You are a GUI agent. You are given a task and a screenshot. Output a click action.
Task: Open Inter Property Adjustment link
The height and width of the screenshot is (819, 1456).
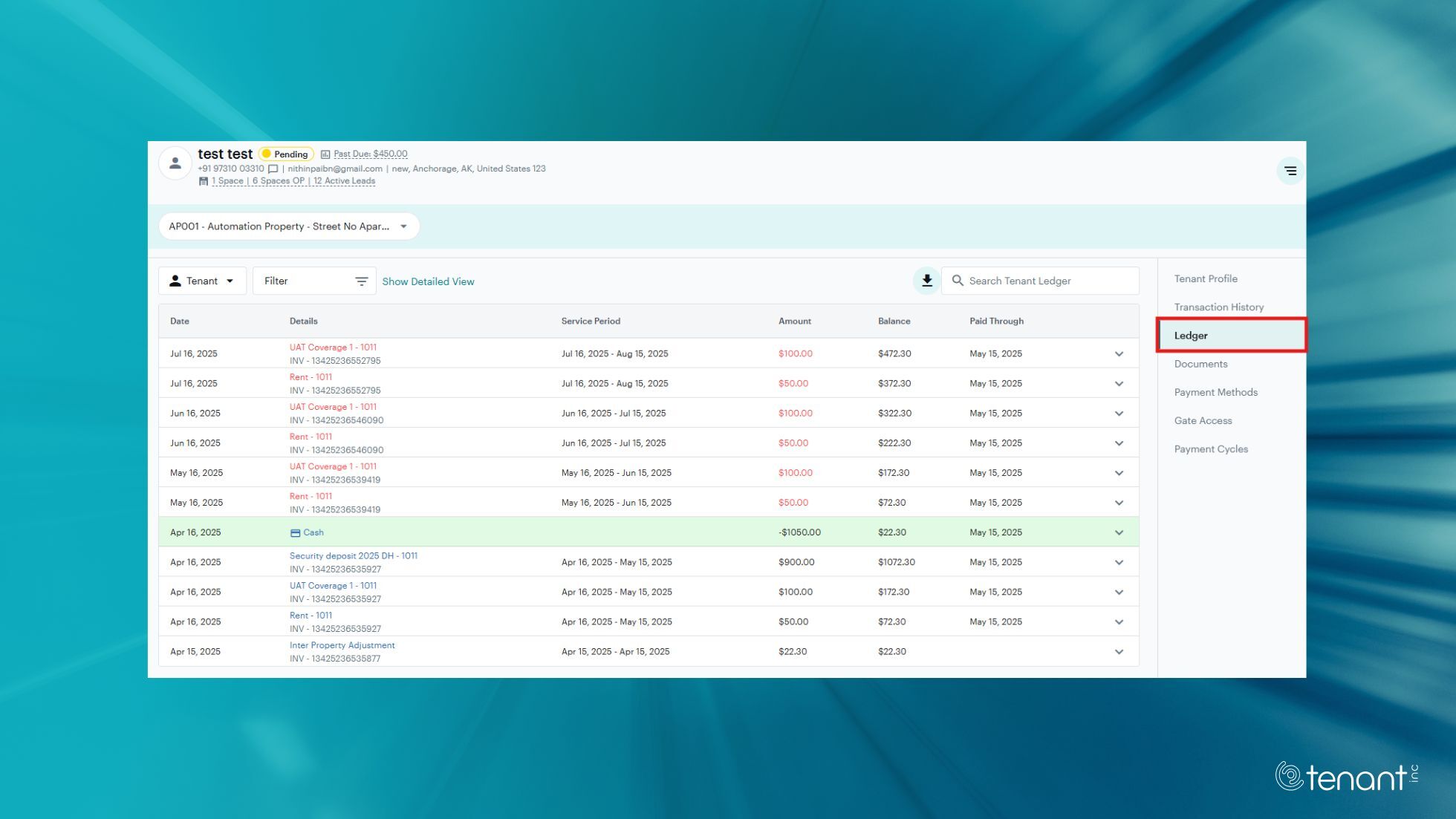click(x=342, y=645)
